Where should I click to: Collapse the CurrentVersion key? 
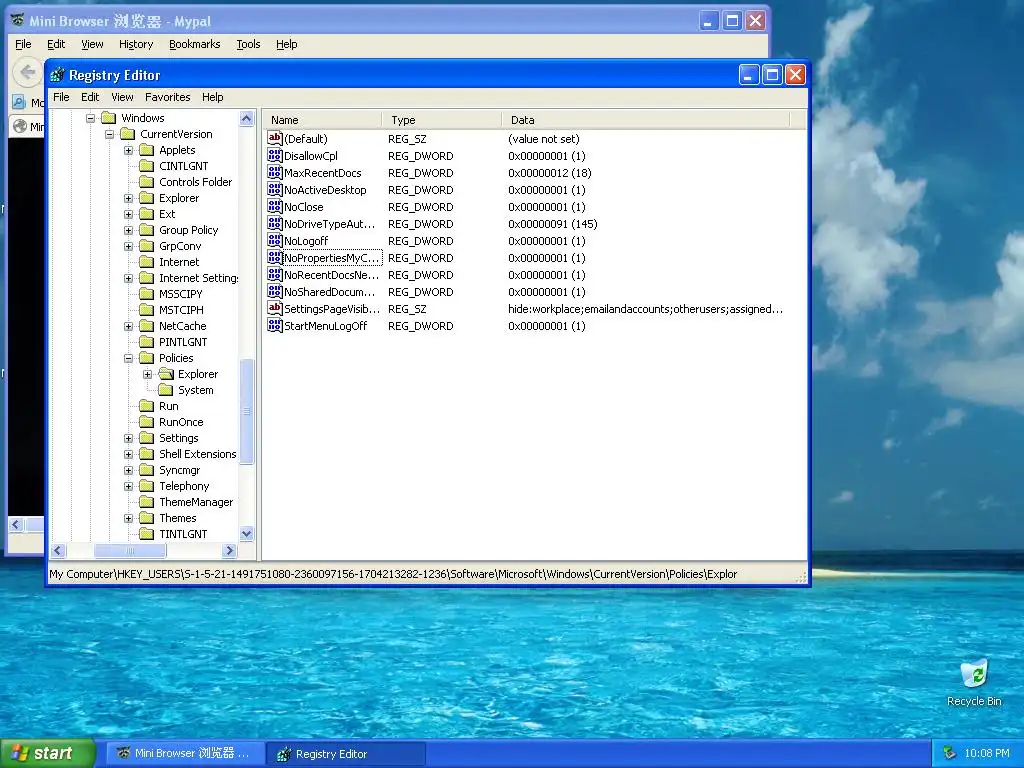pyautogui.click(x=110, y=134)
